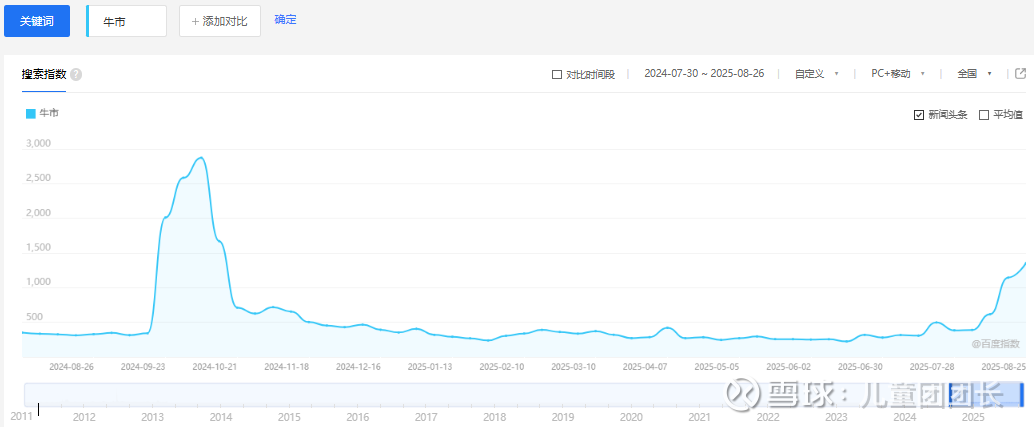Enable the 对比时间段 checkbox
This screenshot has width=1034, height=427.
557,74
